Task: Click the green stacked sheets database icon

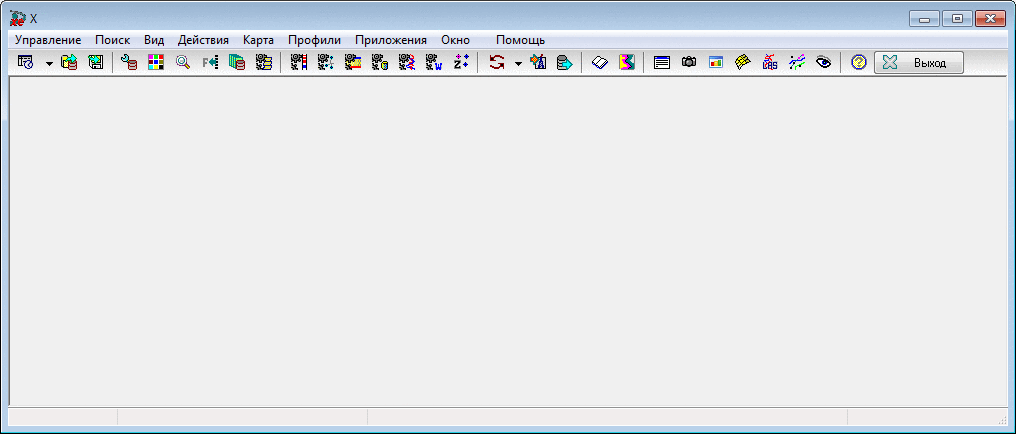Action: tap(237, 63)
